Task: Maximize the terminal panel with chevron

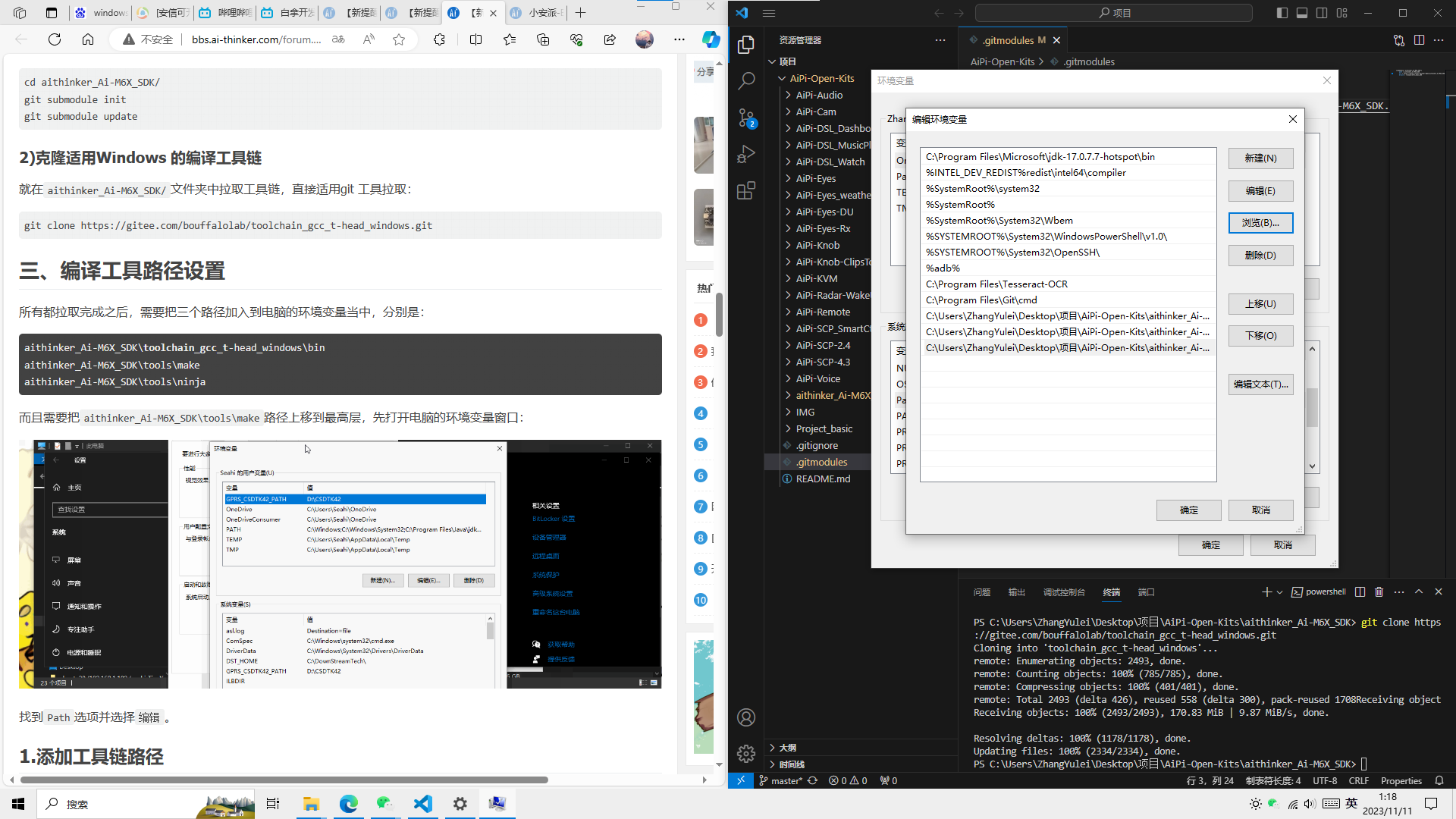Action: 1419,592
